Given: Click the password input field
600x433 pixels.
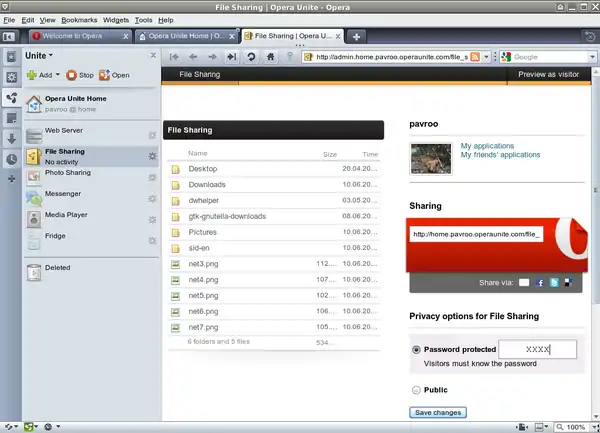Looking at the screenshot, I should (538, 350).
